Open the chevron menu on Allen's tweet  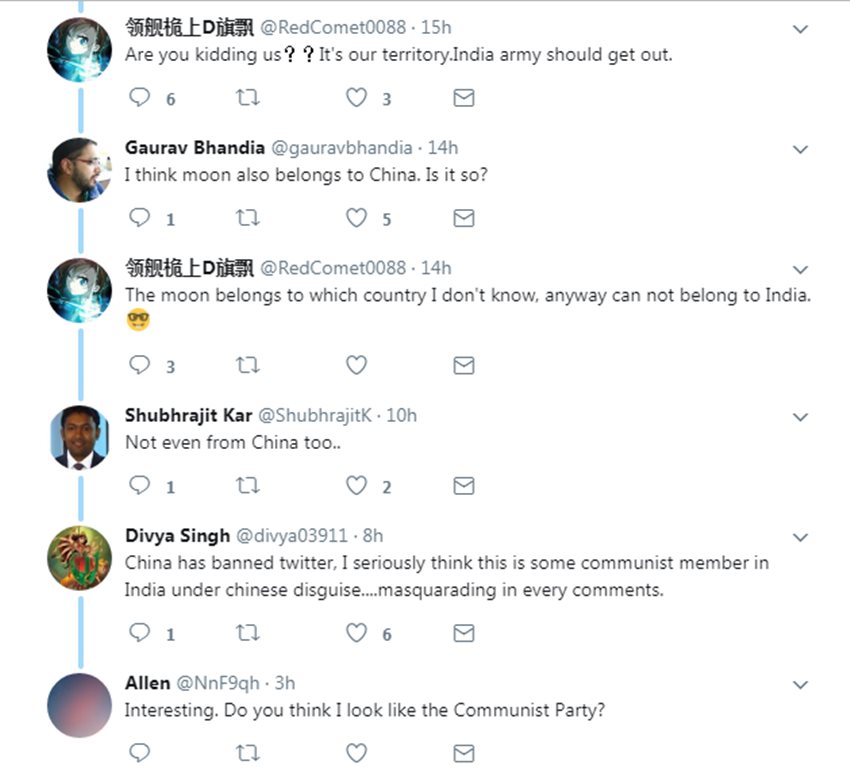pyautogui.click(x=800, y=685)
